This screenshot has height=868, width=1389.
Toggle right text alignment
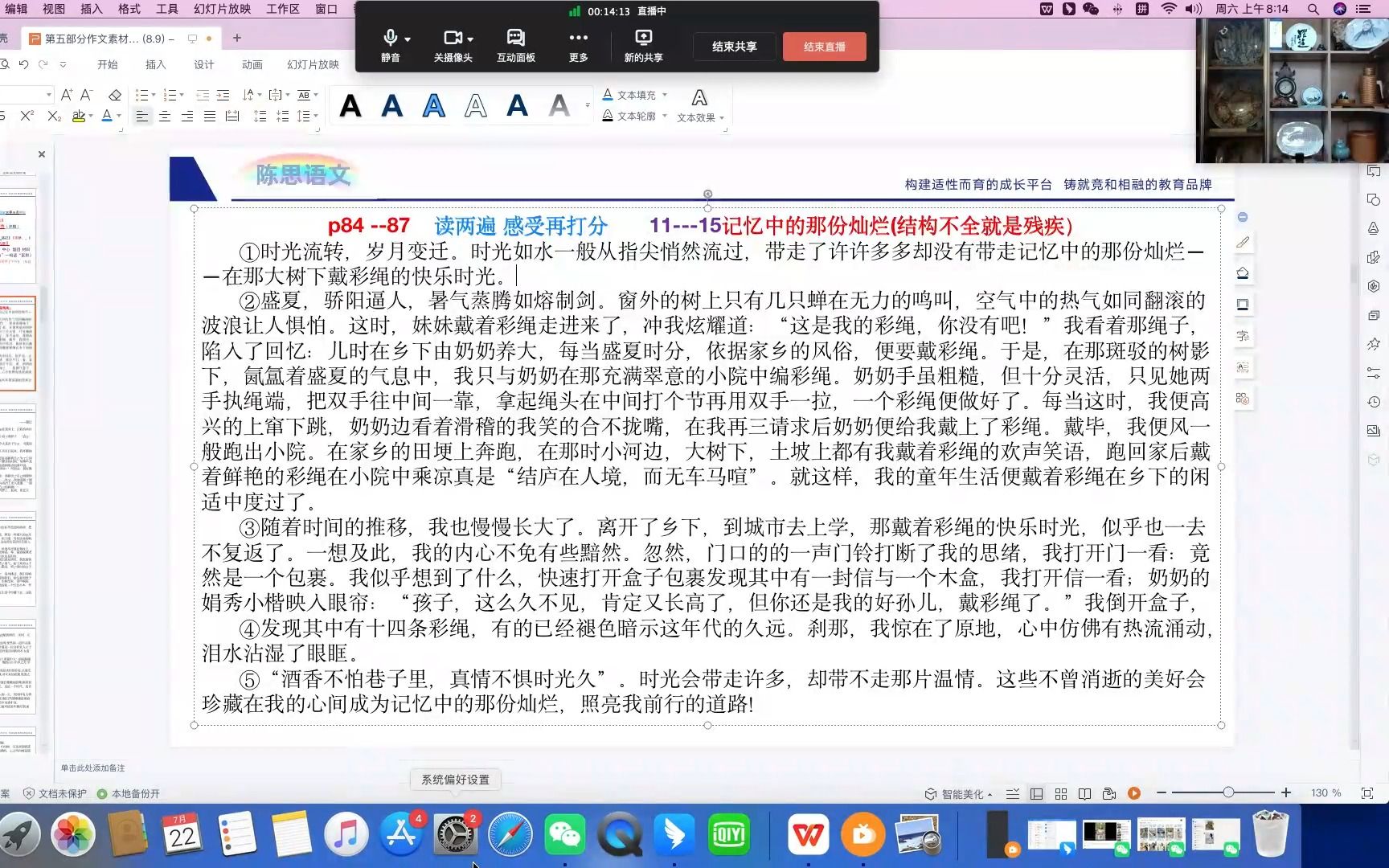tap(187, 117)
